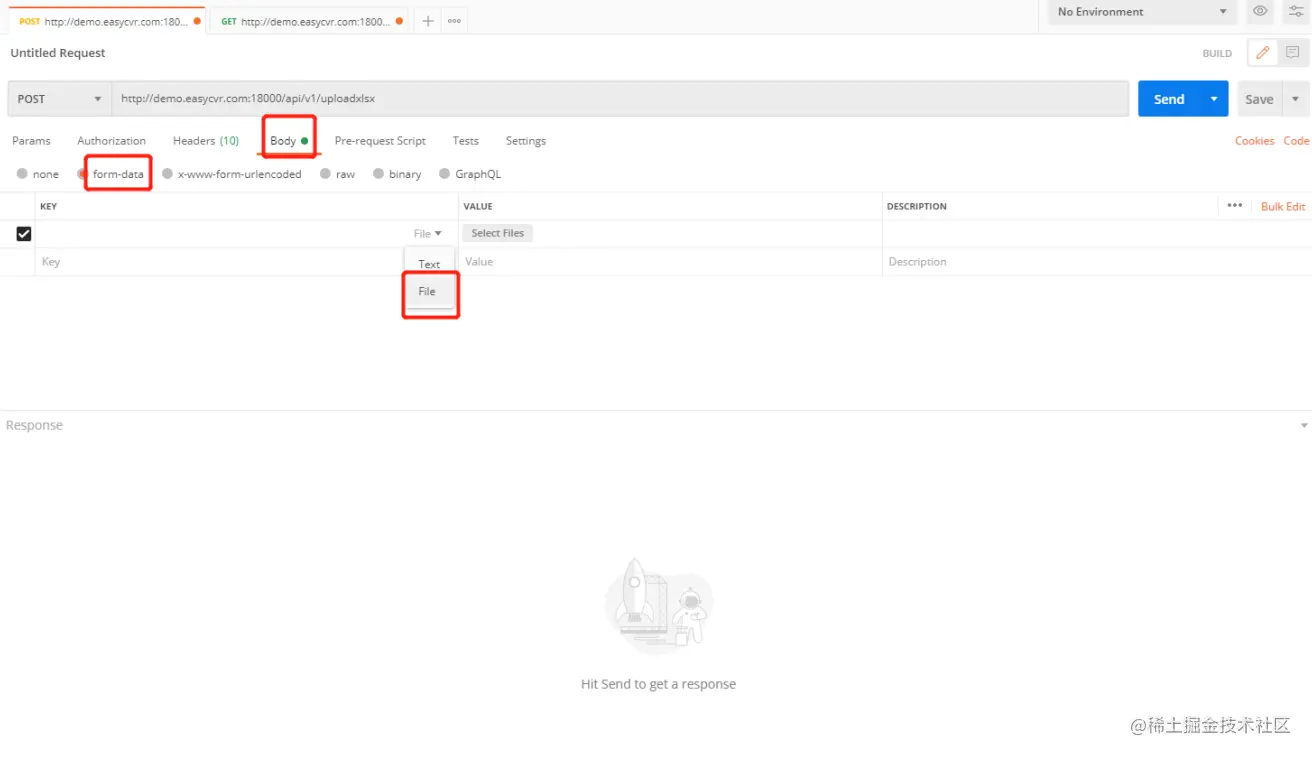This screenshot has height=757, width=1312.
Task: Select the GraphQL body radio option
Action: point(445,174)
